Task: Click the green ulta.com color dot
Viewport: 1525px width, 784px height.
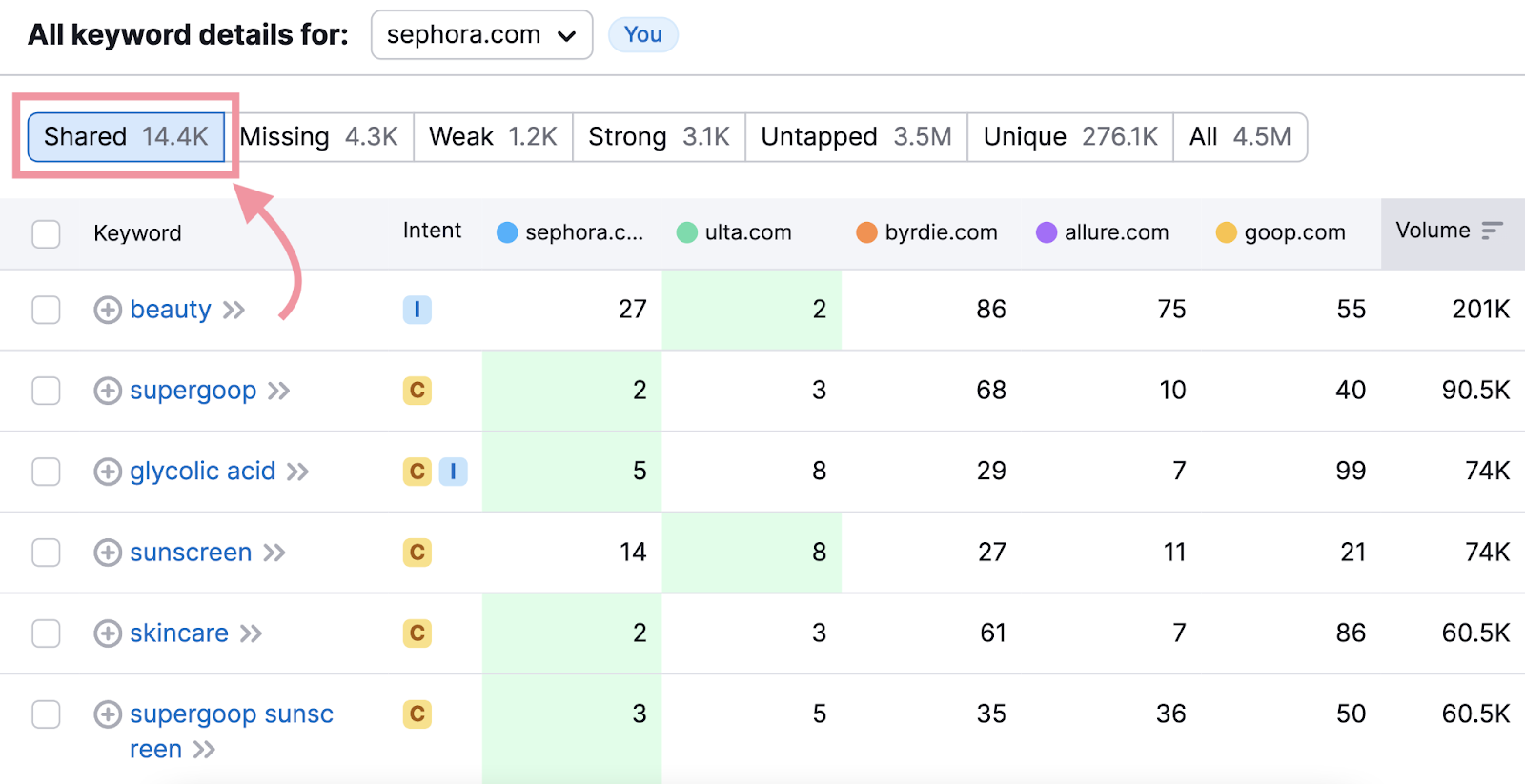Action: [686, 232]
